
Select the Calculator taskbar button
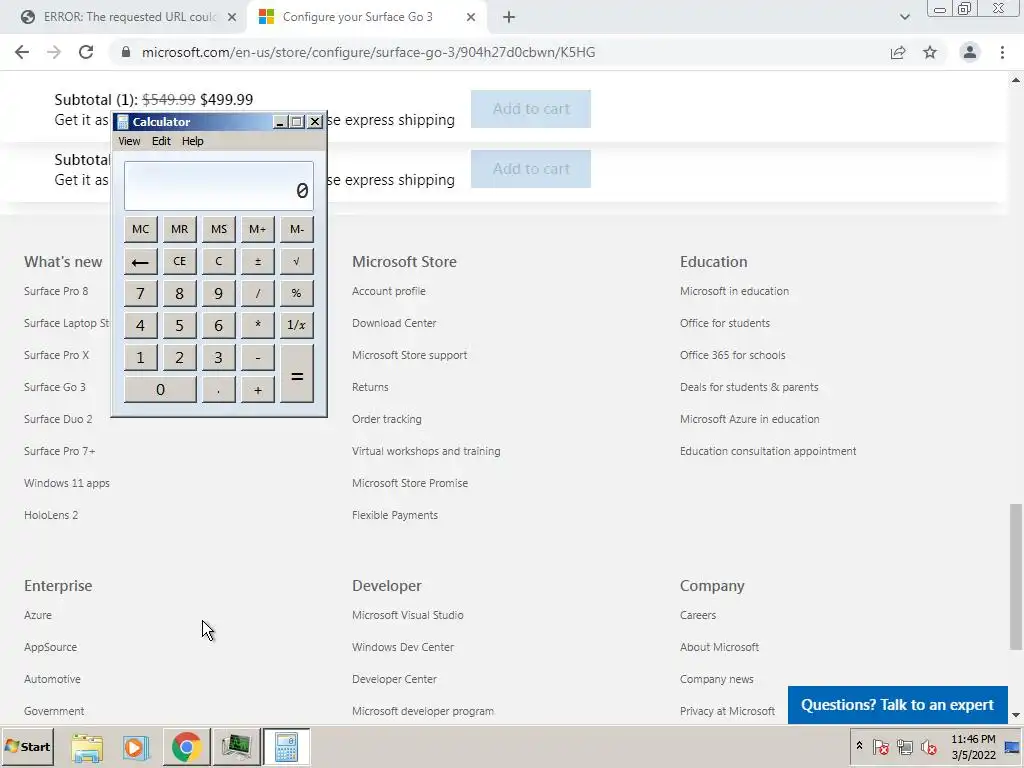pos(286,747)
